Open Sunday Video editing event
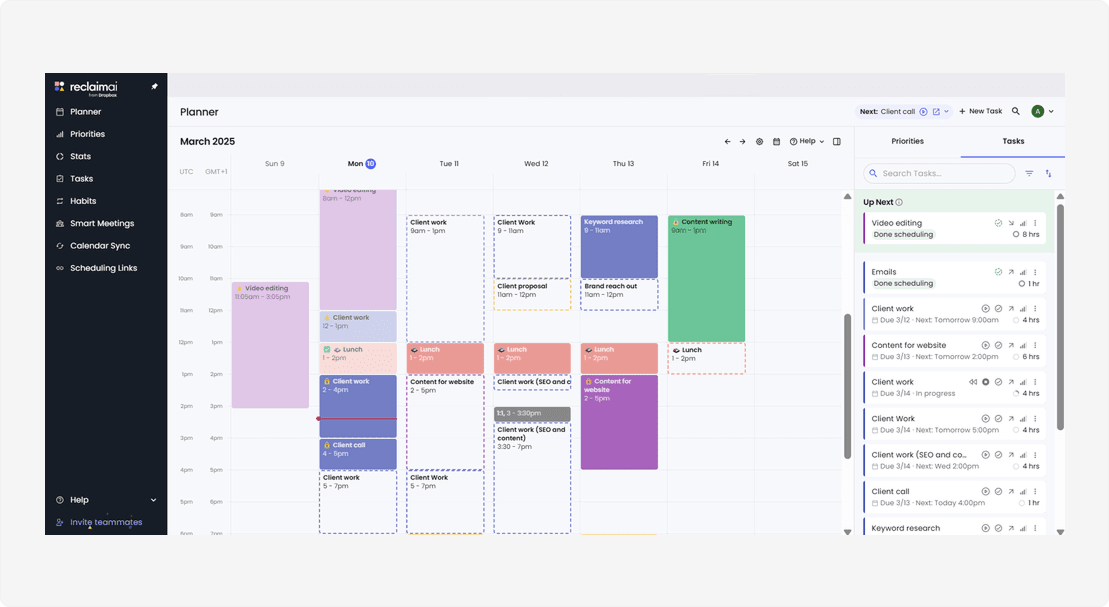1109x607 pixels. point(270,345)
